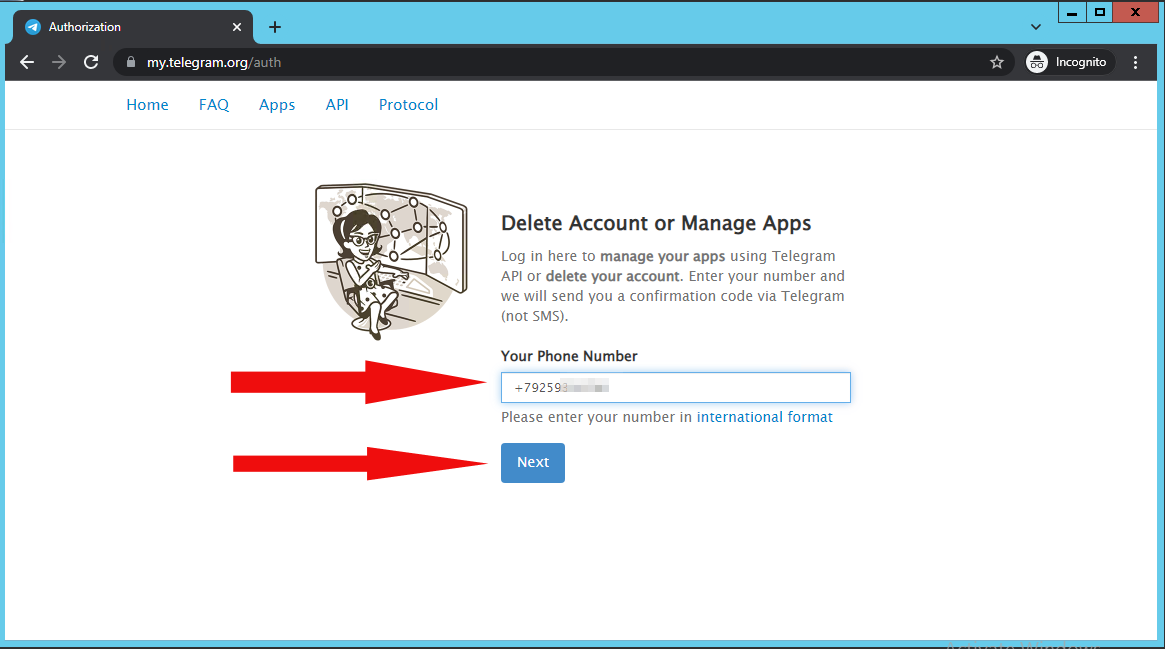View site security via the lock icon

(131, 62)
